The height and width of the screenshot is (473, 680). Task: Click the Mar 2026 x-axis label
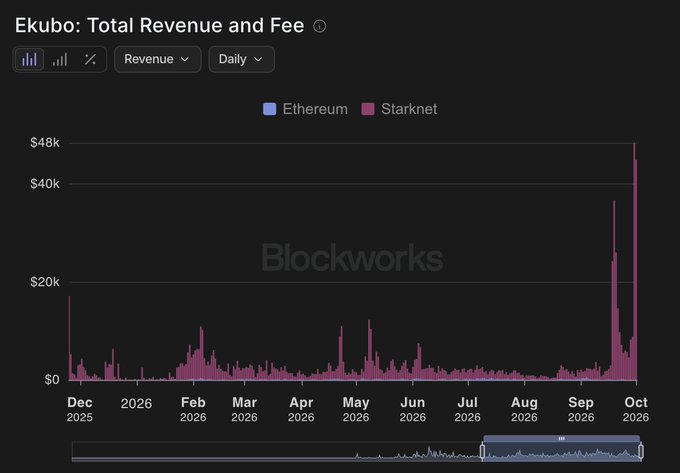[244, 409]
